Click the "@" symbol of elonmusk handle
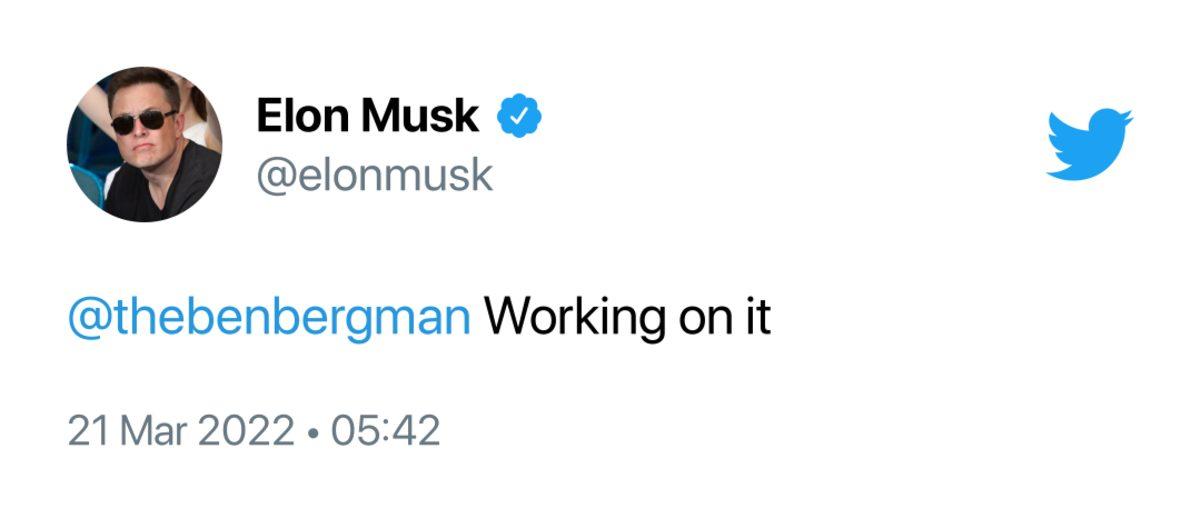This screenshot has width=1200, height=518. (274, 176)
